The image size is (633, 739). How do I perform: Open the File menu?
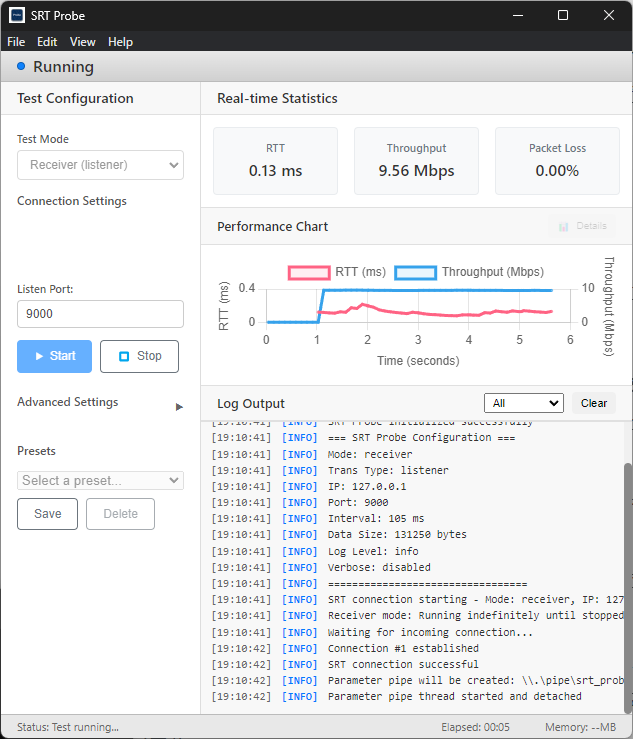pos(16,42)
